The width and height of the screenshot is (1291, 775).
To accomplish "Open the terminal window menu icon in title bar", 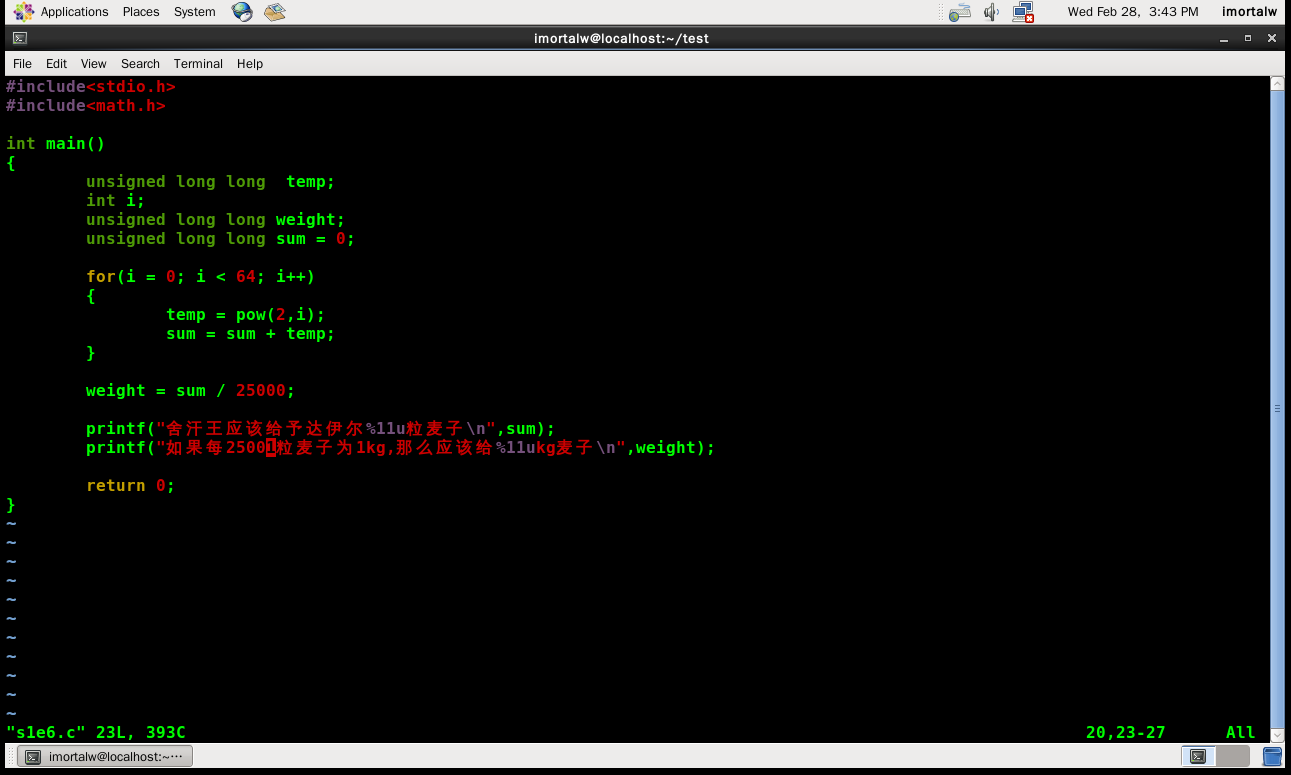I will point(19,38).
